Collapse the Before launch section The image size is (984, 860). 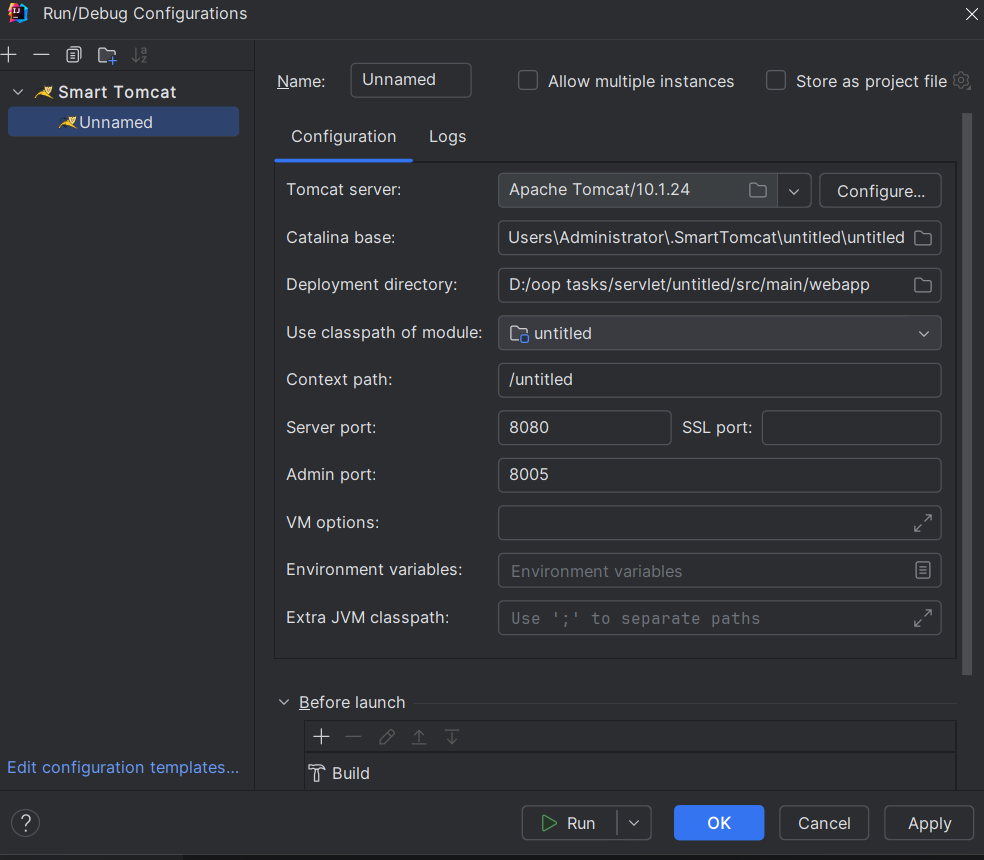click(284, 702)
